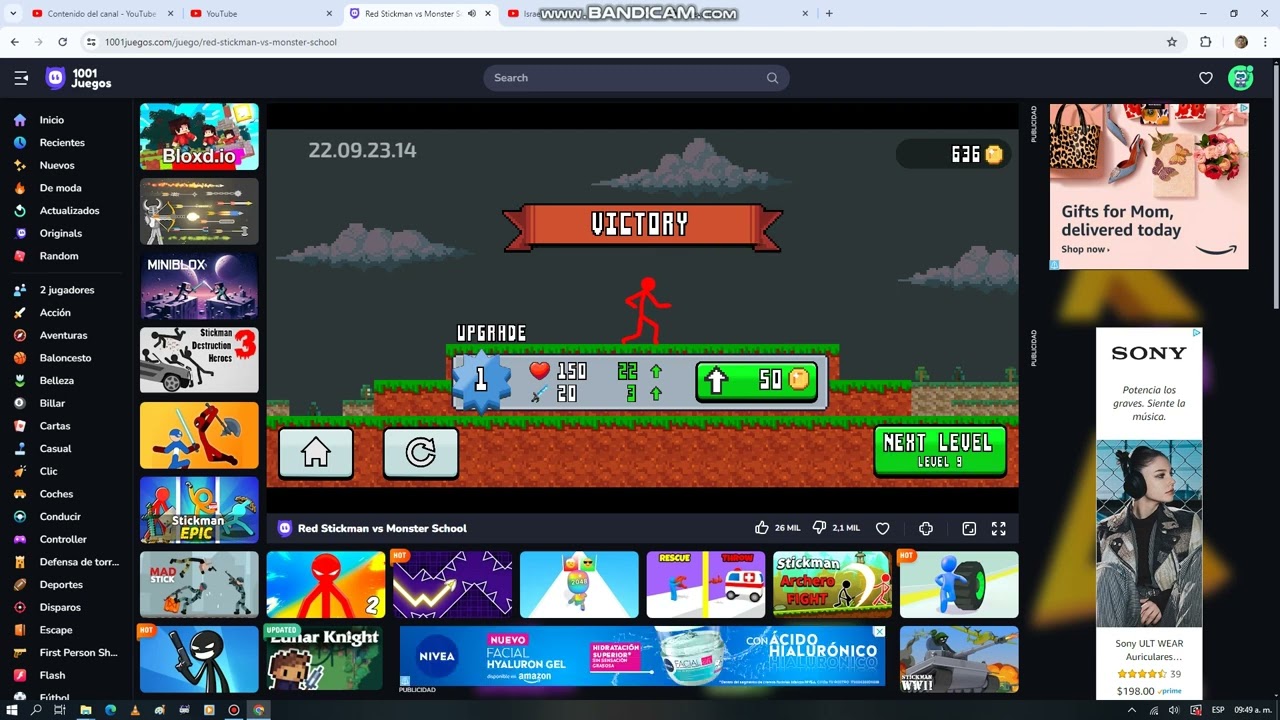Enter fullscreen mode icon

click(998, 528)
